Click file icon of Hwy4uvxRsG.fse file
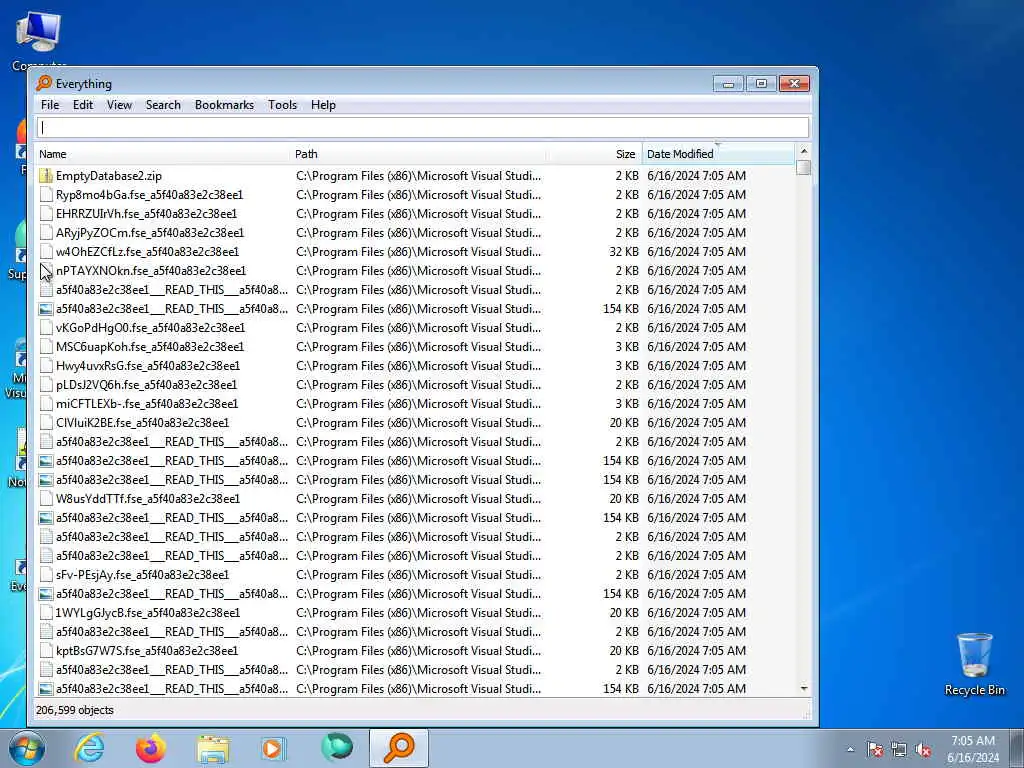1024x768 pixels. pyautogui.click(x=46, y=366)
